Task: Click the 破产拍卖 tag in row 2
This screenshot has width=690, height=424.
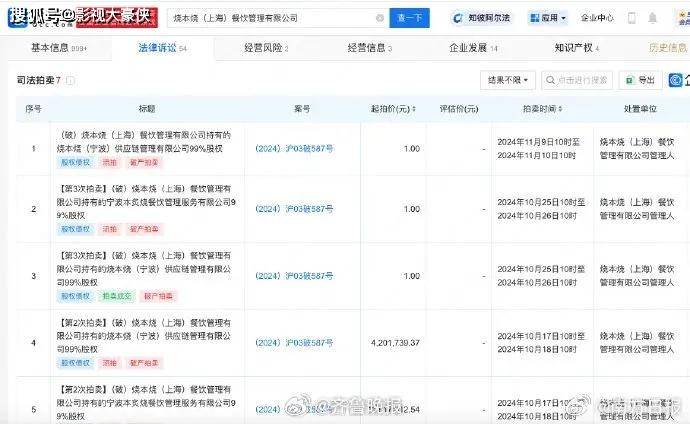Action: coord(144,229)
